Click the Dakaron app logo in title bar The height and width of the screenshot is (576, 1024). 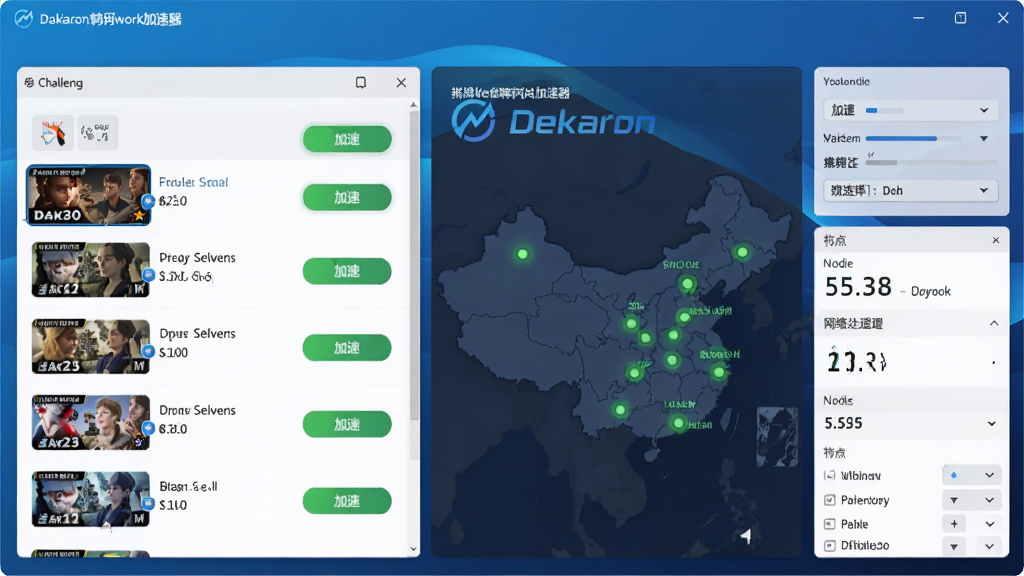pos(24,19)
